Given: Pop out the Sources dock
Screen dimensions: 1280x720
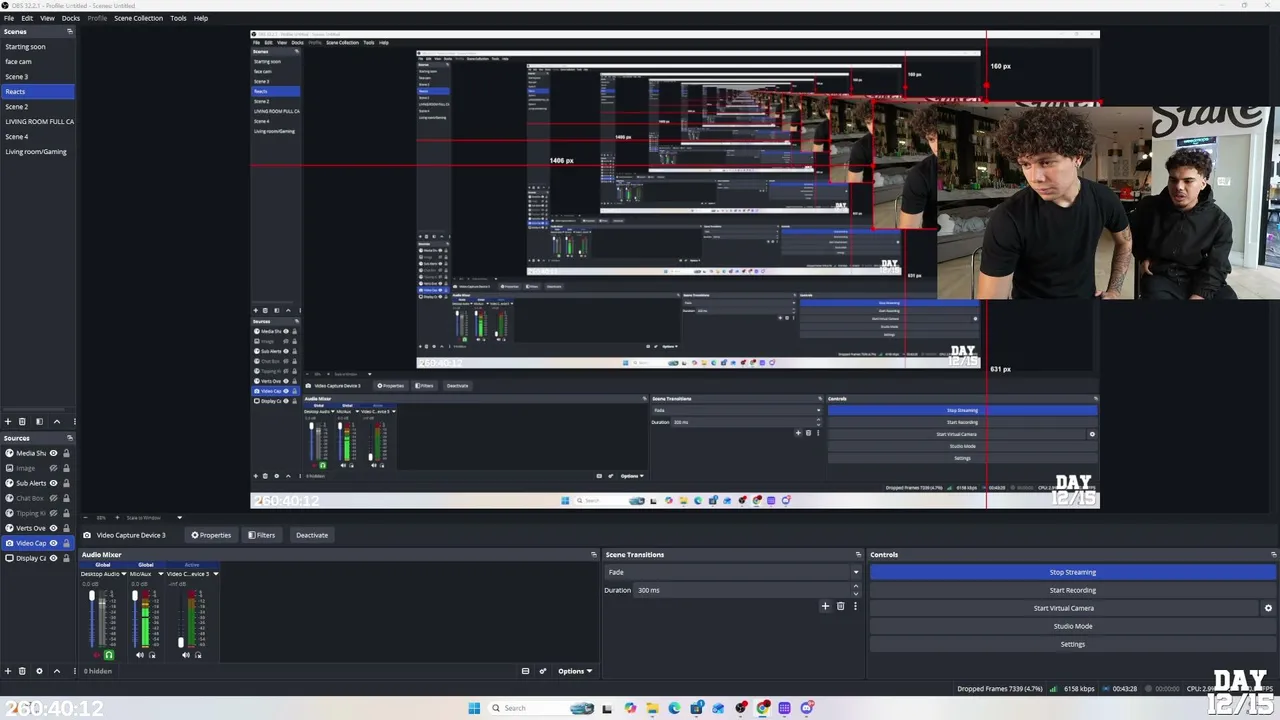Looking at the screenshot, I should click(x=70, y=438).
